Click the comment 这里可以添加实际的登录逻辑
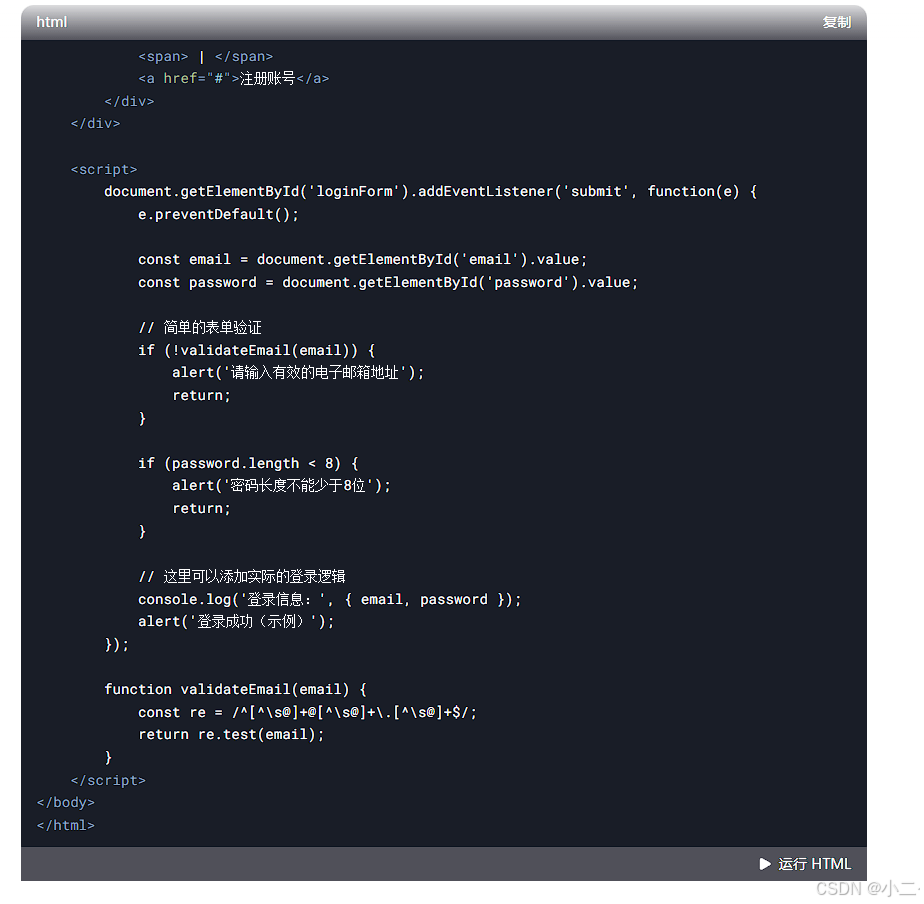The height and width of the screenshot is (904, 924). click(x=242, y=576)
